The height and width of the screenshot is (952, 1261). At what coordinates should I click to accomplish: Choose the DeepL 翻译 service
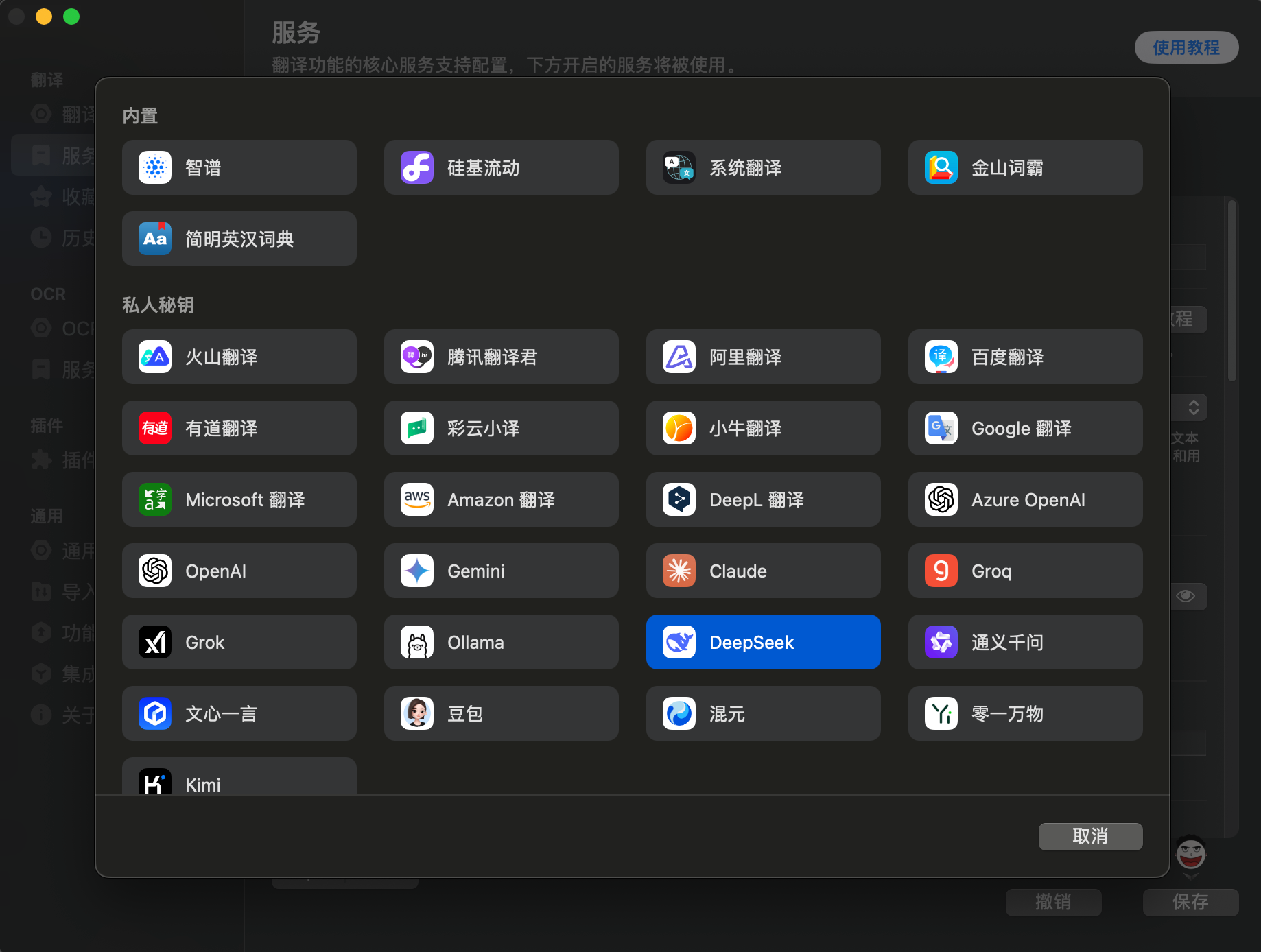(762, 499)
